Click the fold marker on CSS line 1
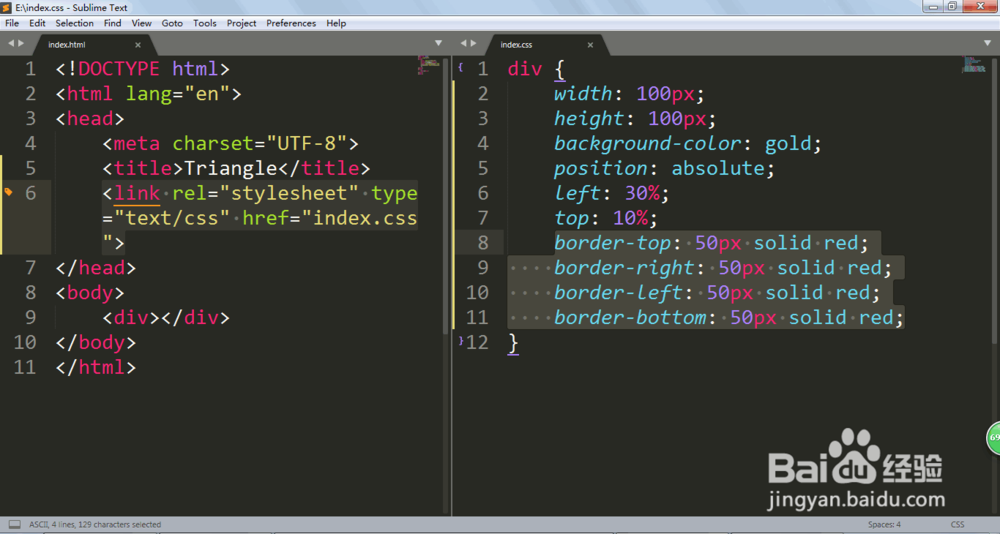This screenshot has height=534, width=1000. (x=460, y=66)
